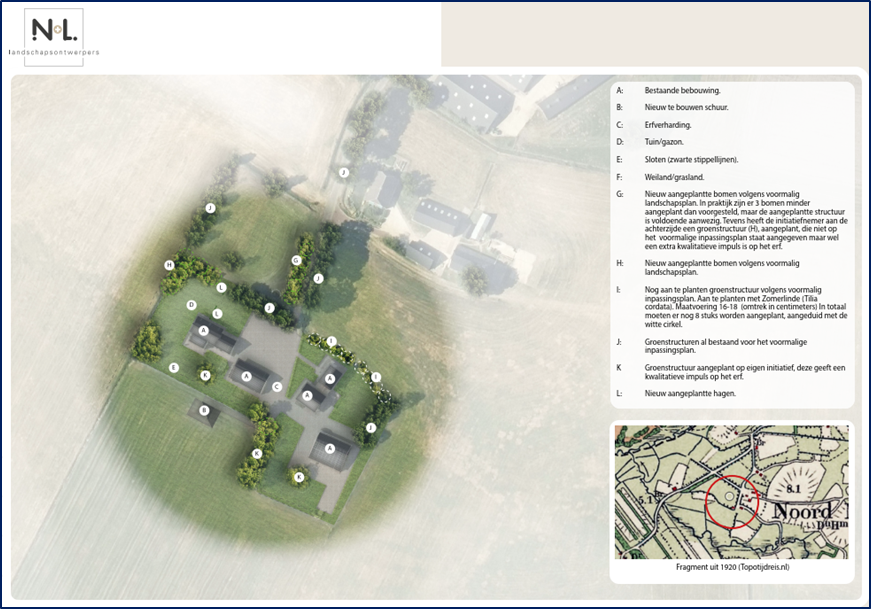The image size is (871, 609).
Task: Click the B marker on the new barn
Action: [x=204, y=411]
